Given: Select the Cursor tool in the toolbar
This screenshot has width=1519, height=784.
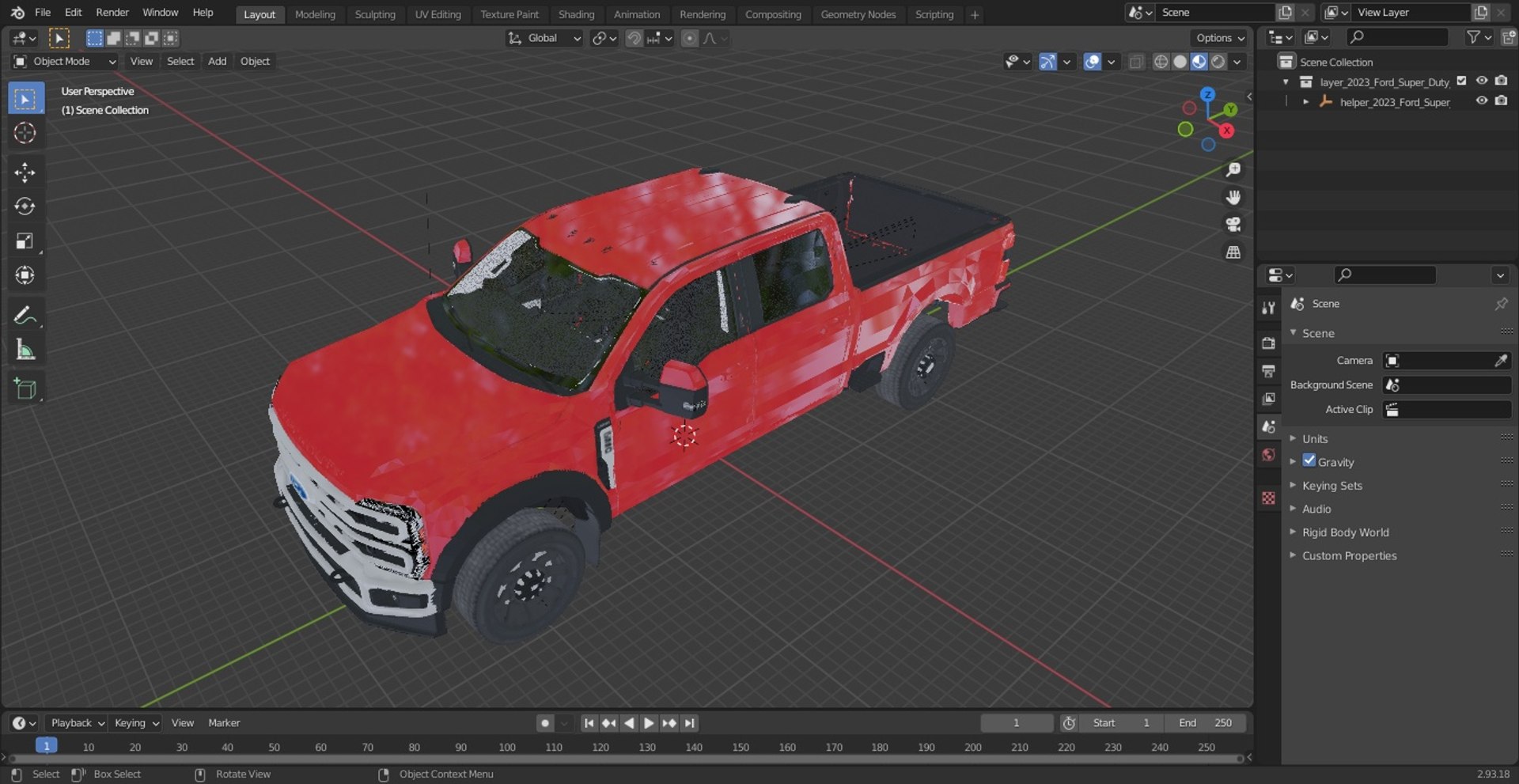Looking at the screenshot, I should click(x=25, y=133).
